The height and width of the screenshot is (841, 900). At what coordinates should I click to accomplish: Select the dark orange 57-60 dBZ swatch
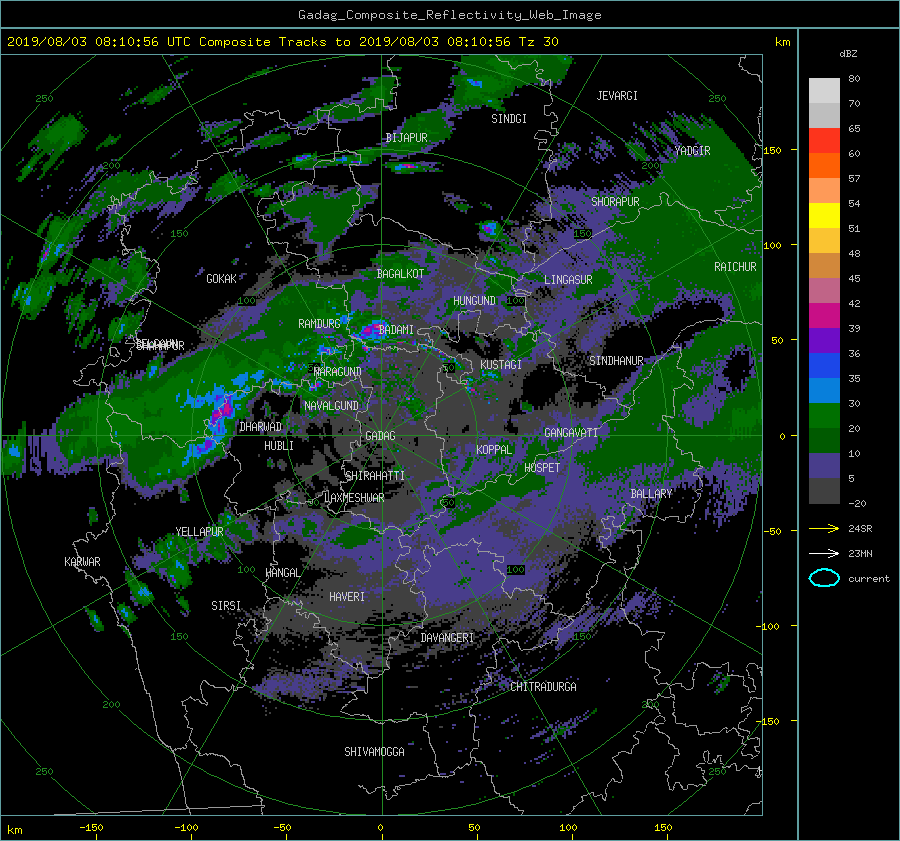(x=824, y=166)
